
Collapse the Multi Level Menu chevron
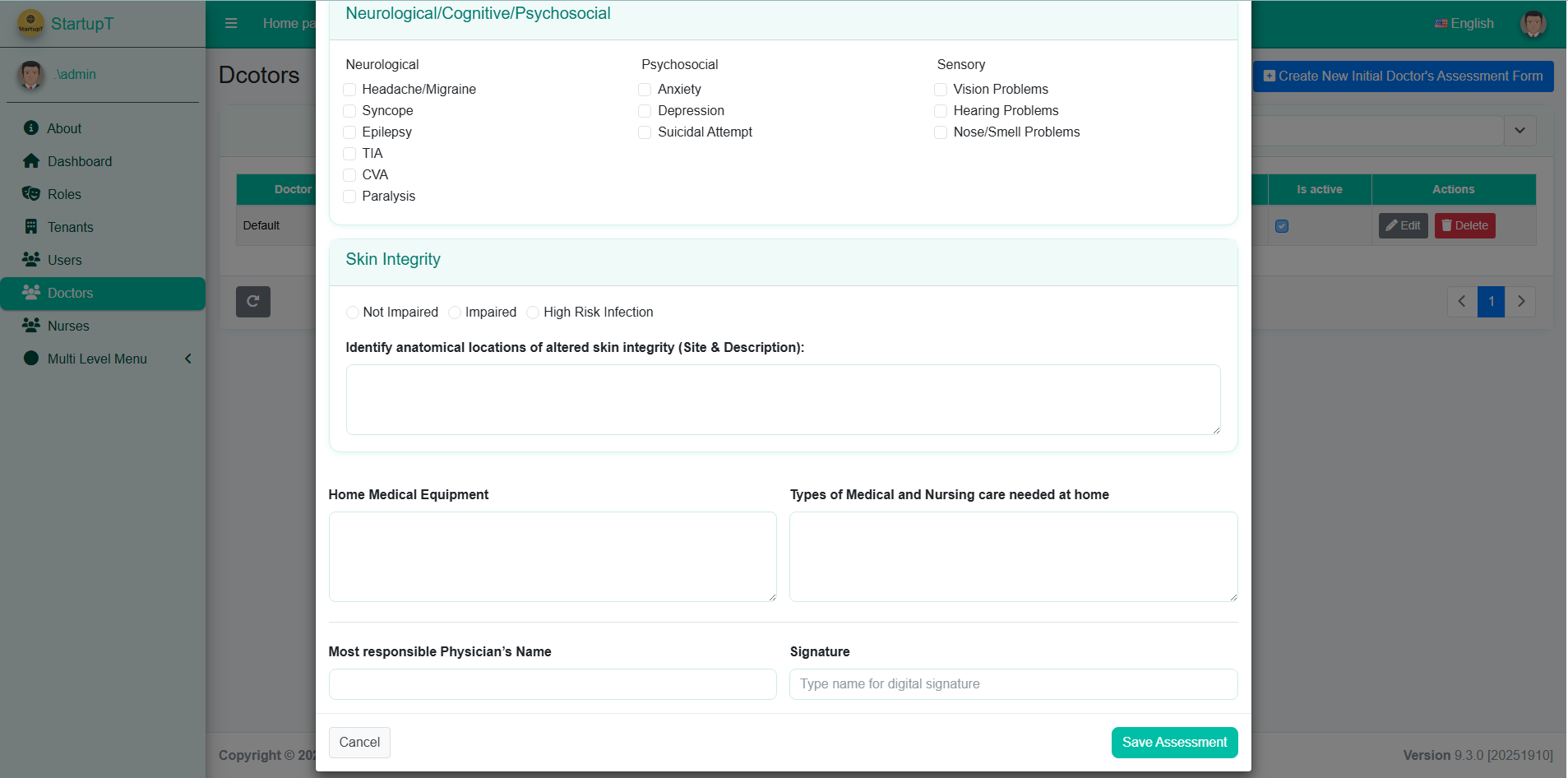pyautogui.click(x=188, y=359)
